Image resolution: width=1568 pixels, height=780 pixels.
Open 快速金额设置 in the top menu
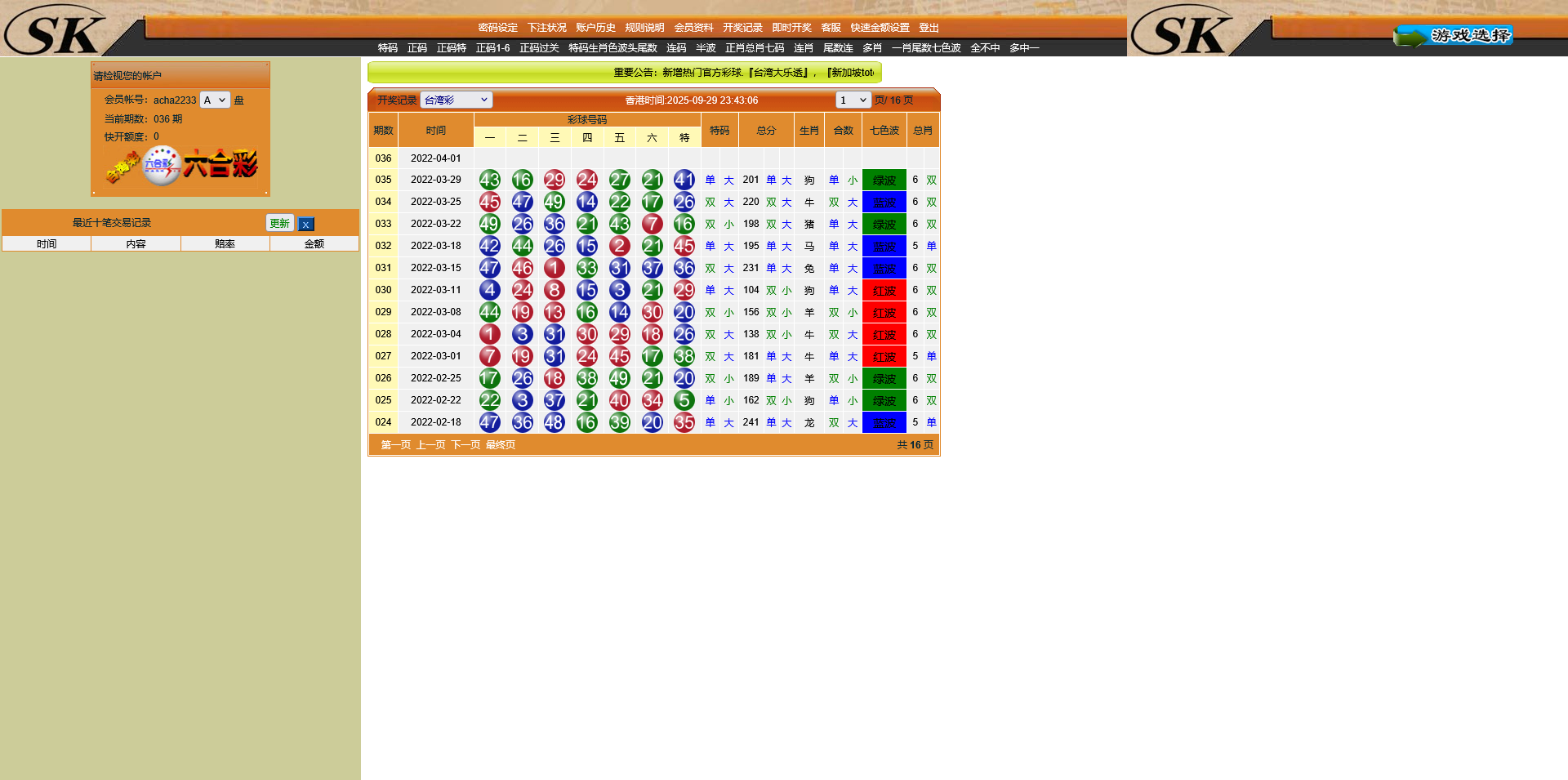pos(880,28)
